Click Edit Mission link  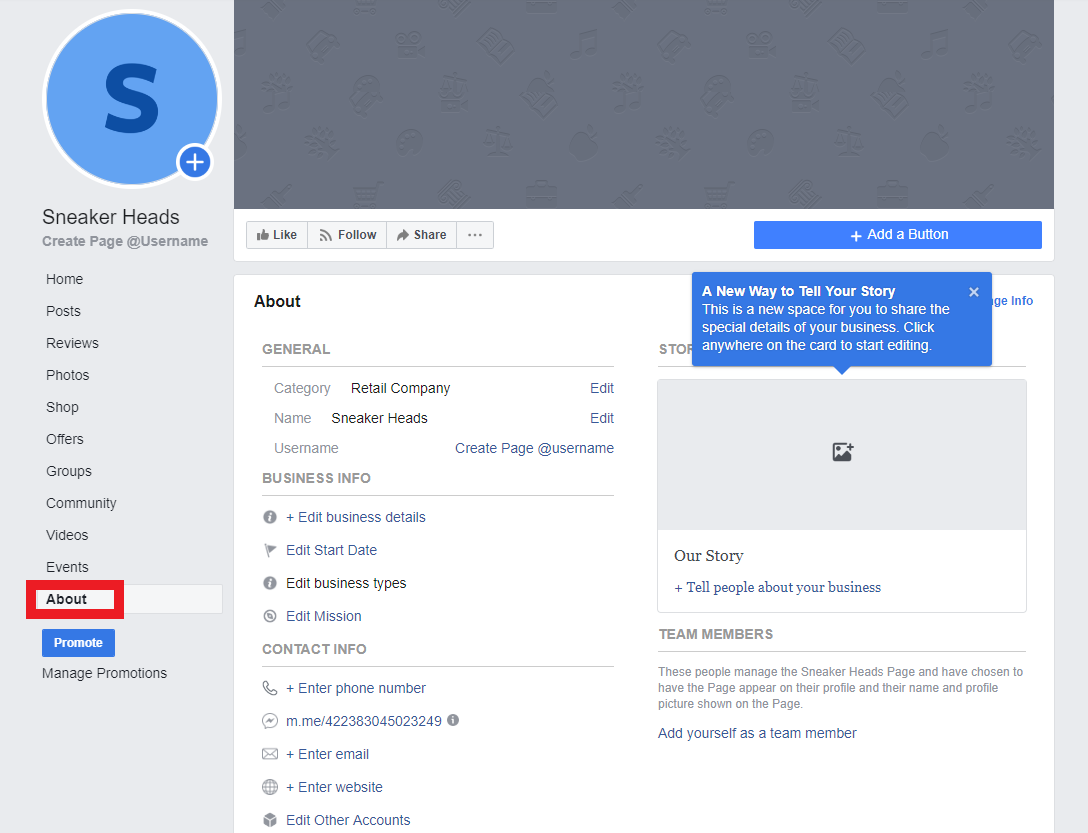[324, 616]
